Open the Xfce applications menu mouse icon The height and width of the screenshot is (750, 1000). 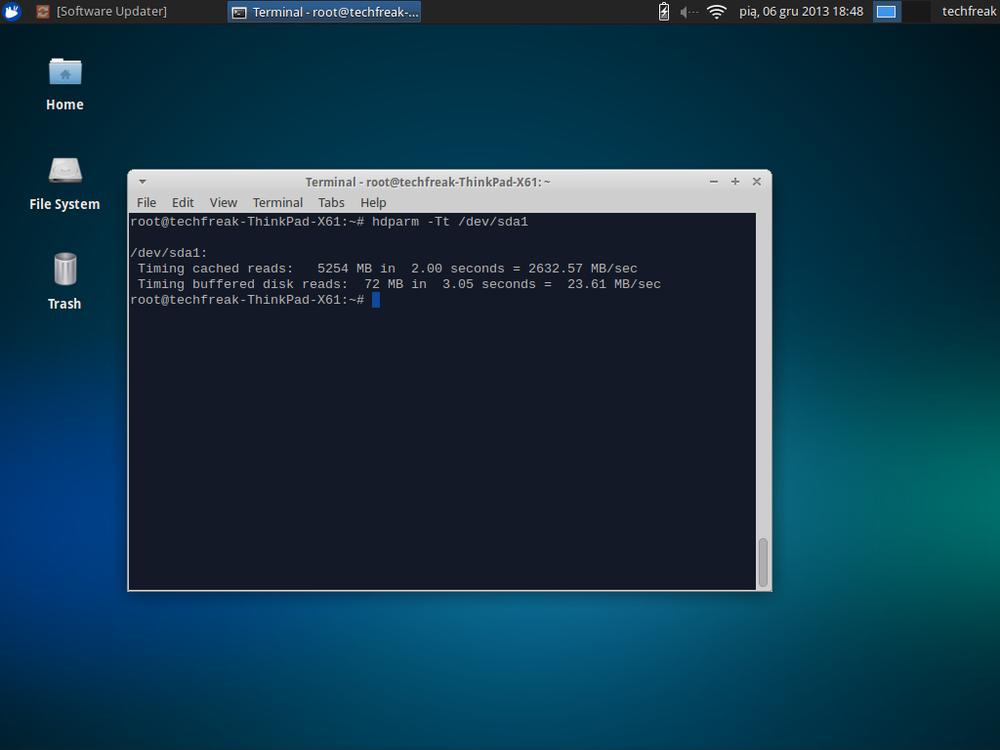click(x=11, y=11)
